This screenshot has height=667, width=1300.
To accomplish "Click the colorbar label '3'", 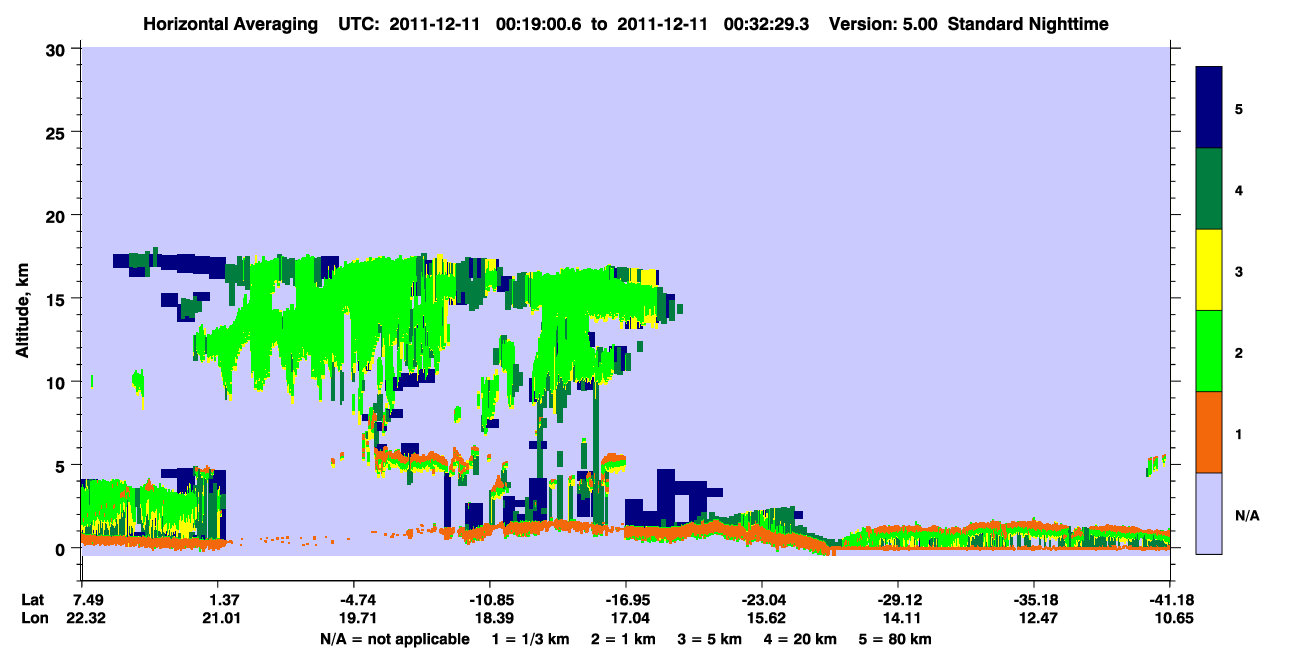I will (x=1238, y=271).
